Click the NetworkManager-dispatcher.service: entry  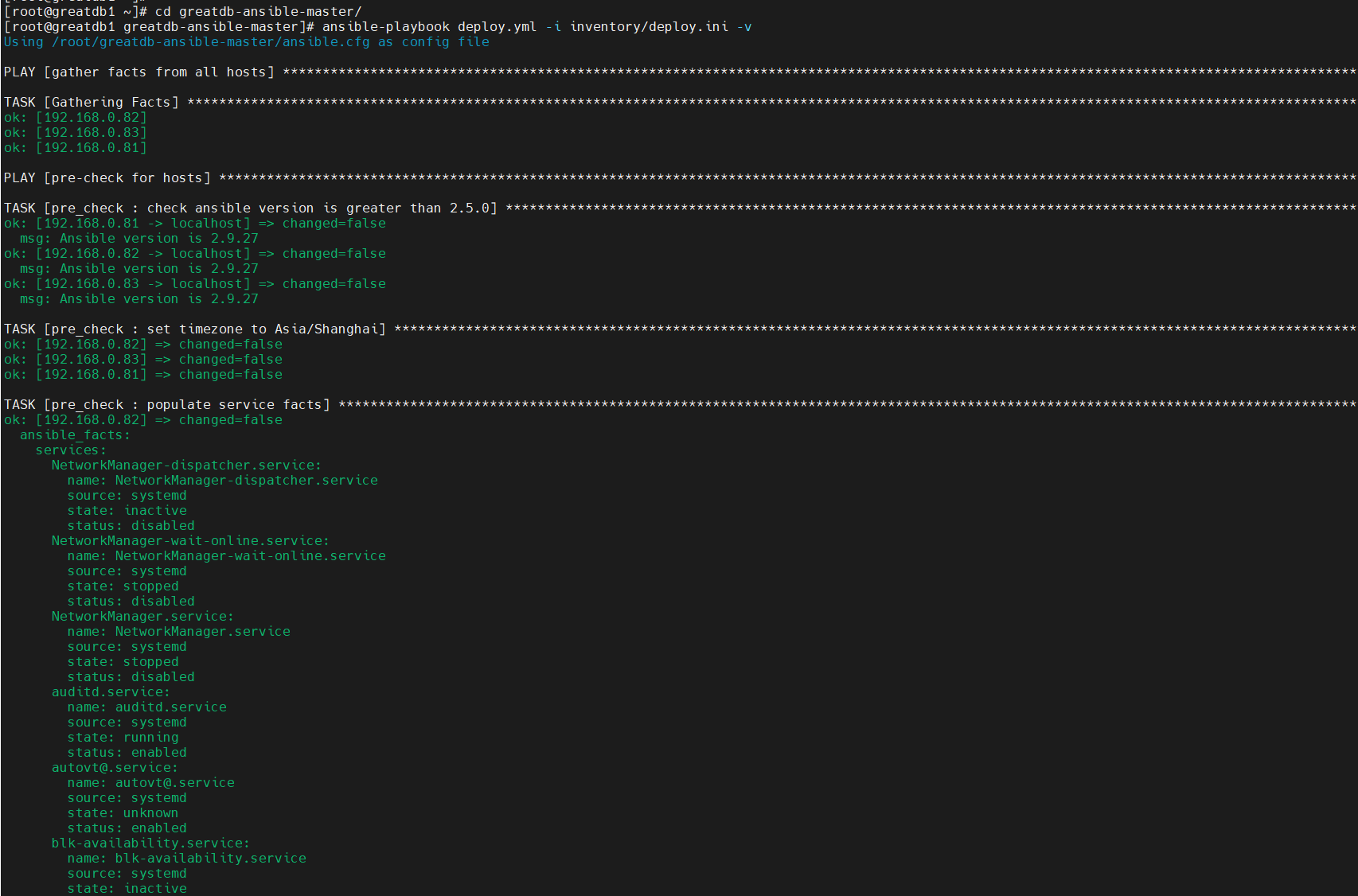click(x=186, y=466)
